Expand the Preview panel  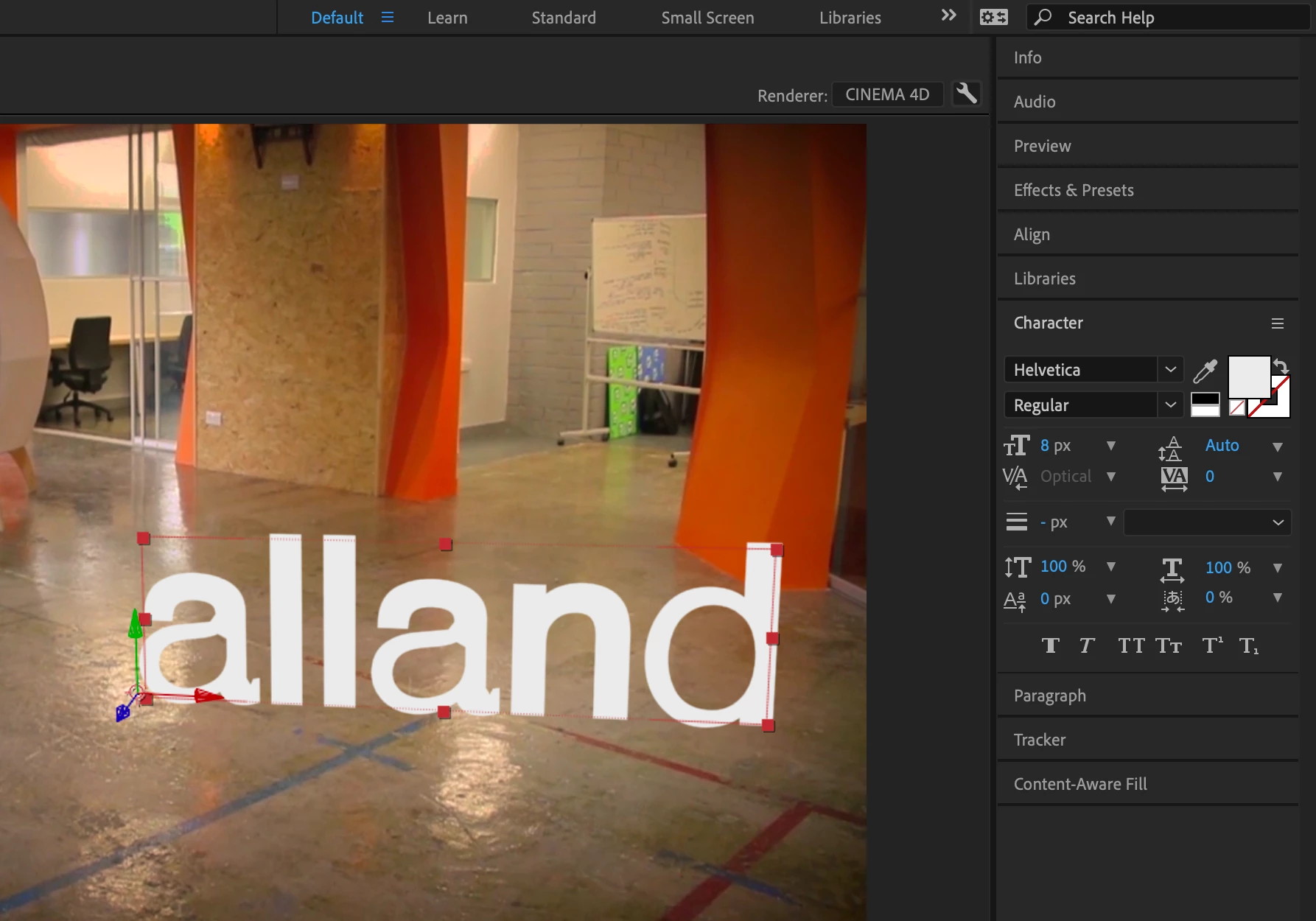(1147, 146)
